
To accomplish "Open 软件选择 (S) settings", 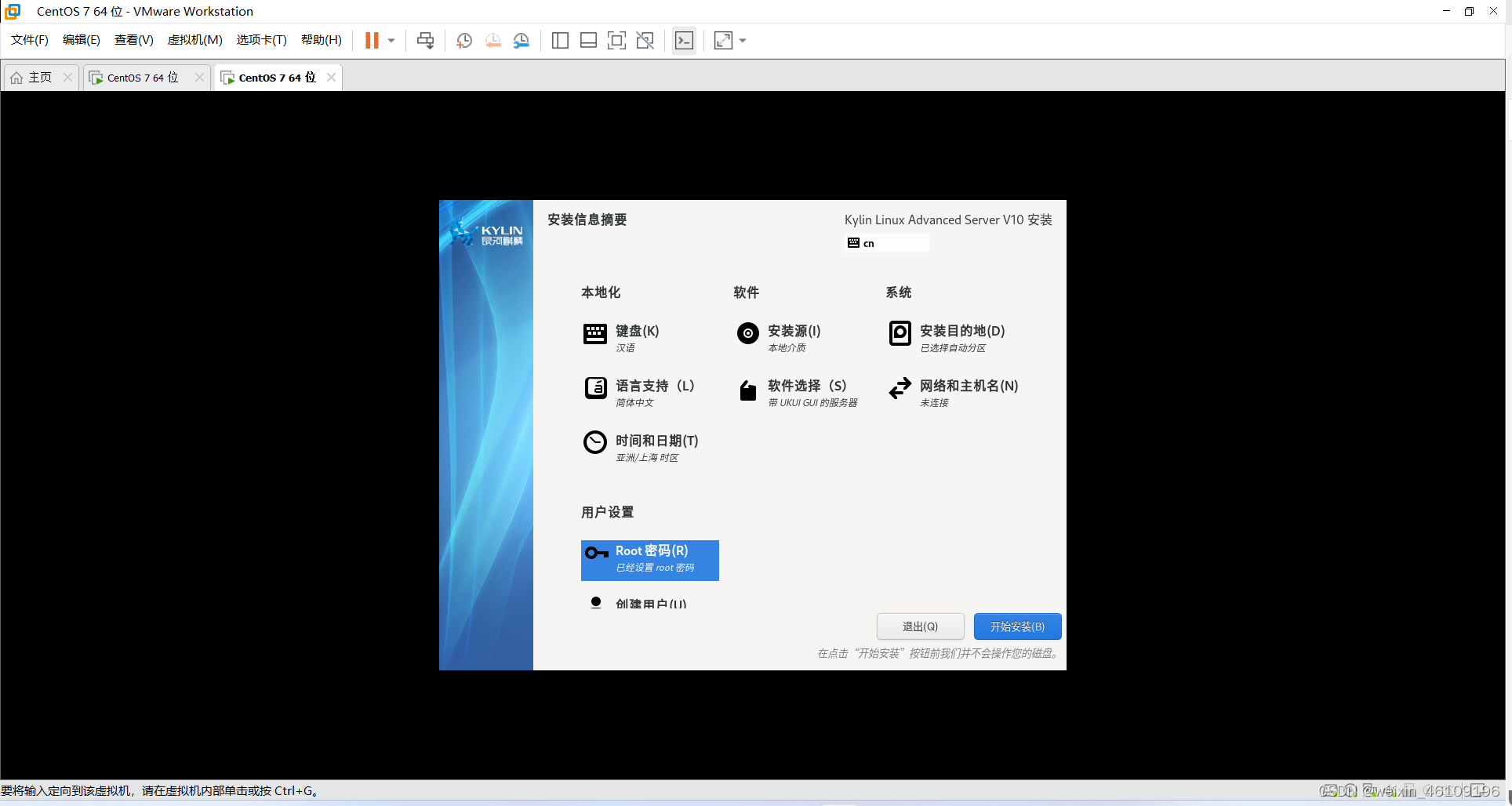I will [x=807, y=386].
